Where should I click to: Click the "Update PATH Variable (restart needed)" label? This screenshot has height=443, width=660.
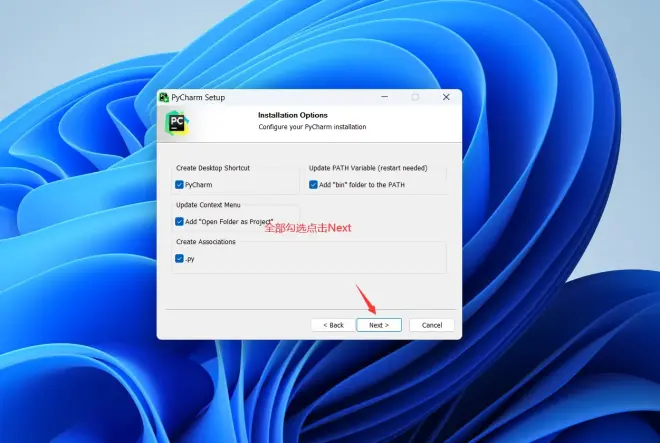click(368, 168)
